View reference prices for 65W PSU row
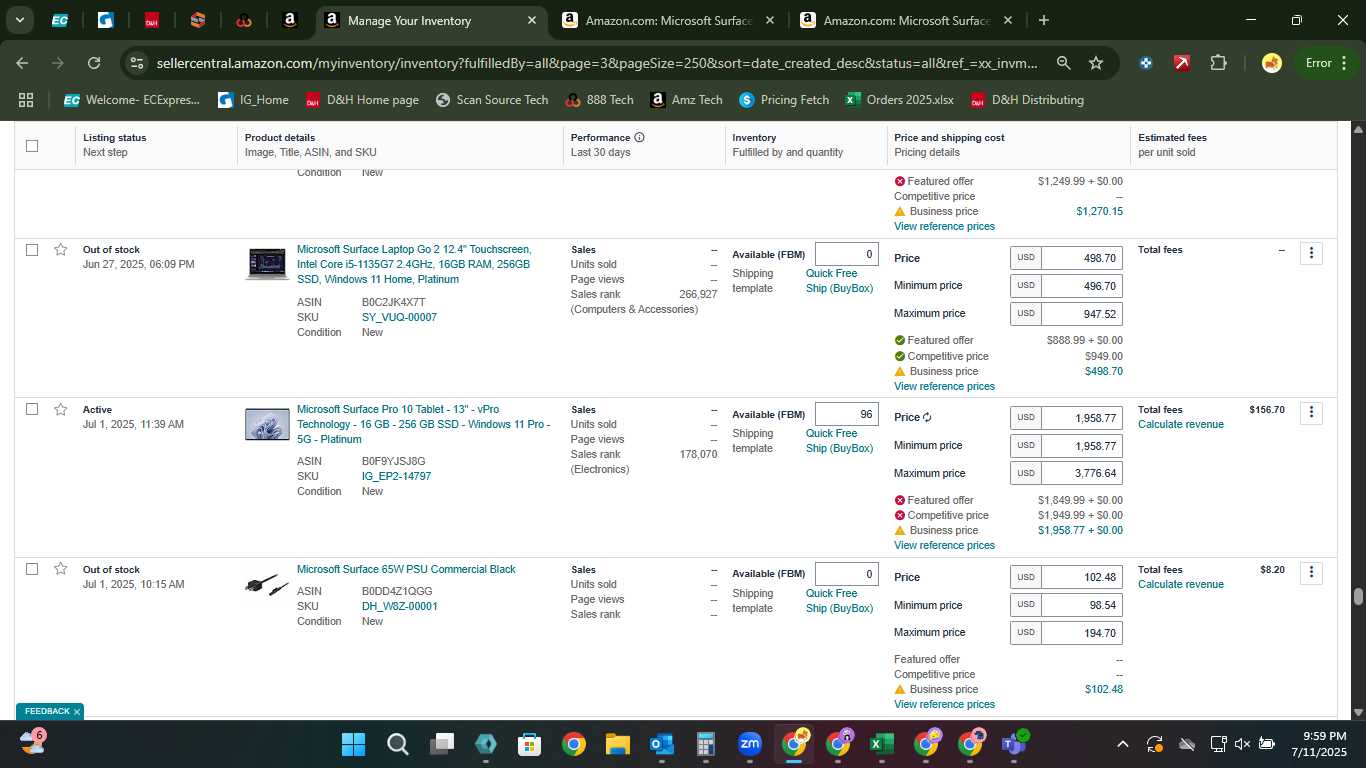The height and width of the screenshot is (768, 1366). point(944,705)
